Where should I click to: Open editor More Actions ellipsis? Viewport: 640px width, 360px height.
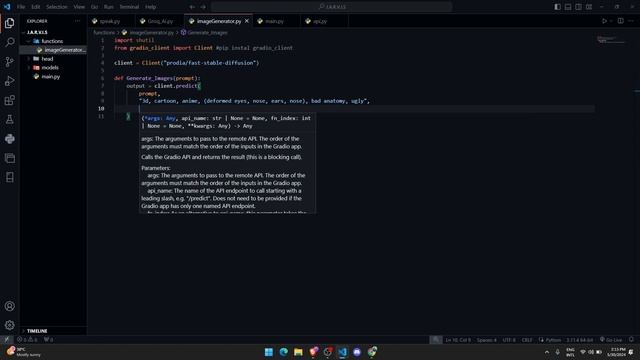pos(631,21)
